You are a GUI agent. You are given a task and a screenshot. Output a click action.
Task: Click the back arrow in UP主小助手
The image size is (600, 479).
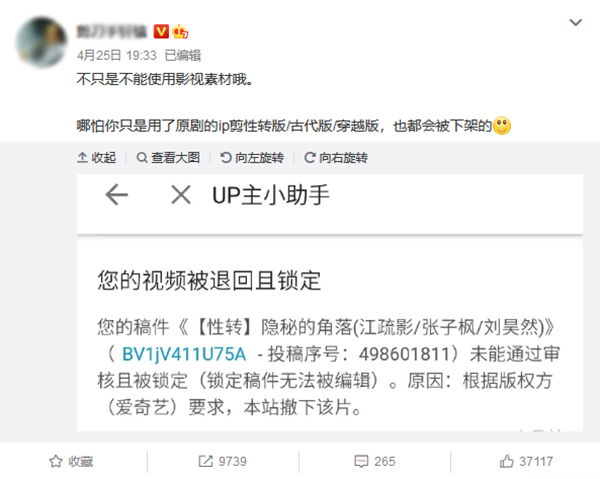(x=116, y=195)
